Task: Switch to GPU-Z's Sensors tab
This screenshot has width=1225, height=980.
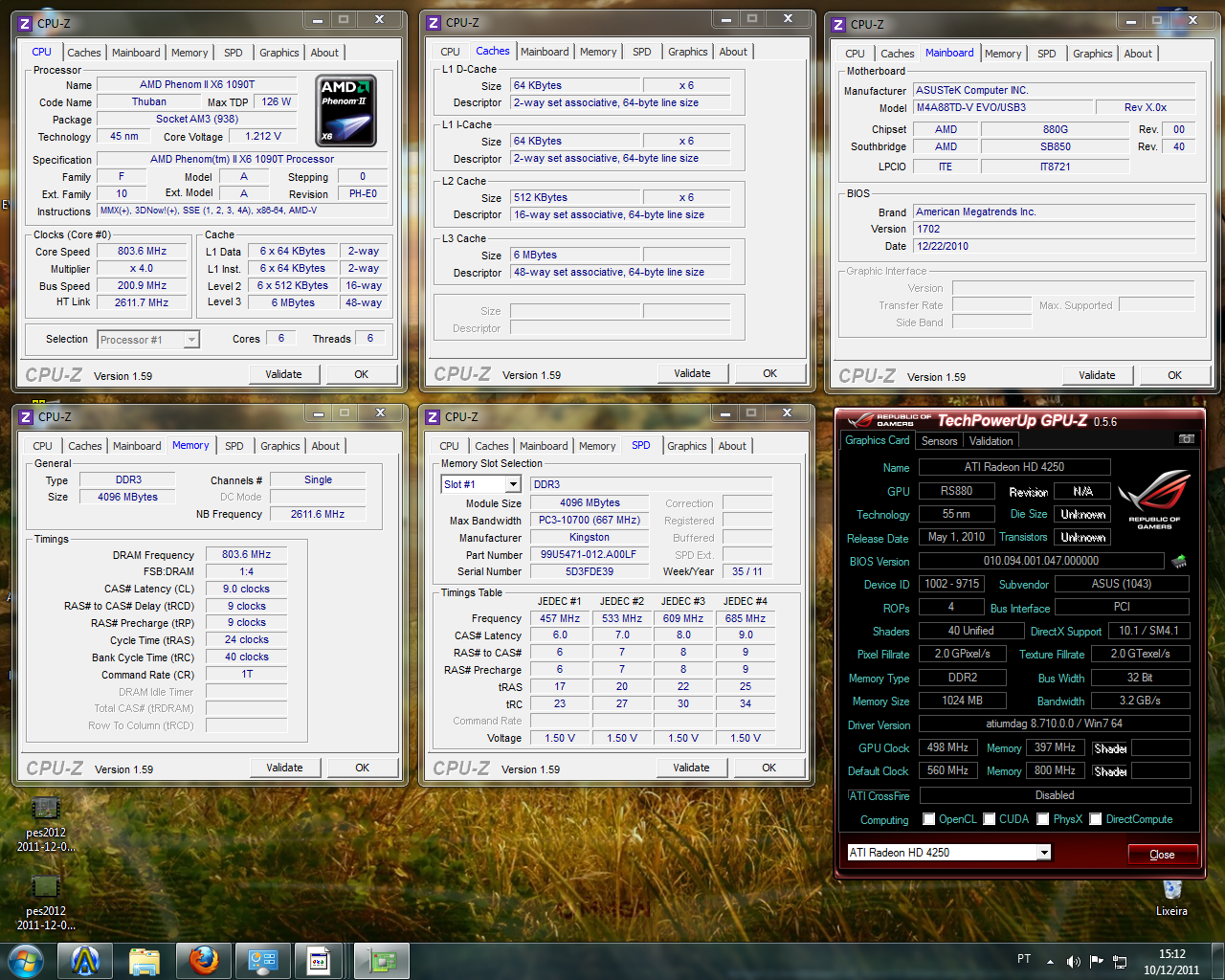Action: [x=939, y=440]
